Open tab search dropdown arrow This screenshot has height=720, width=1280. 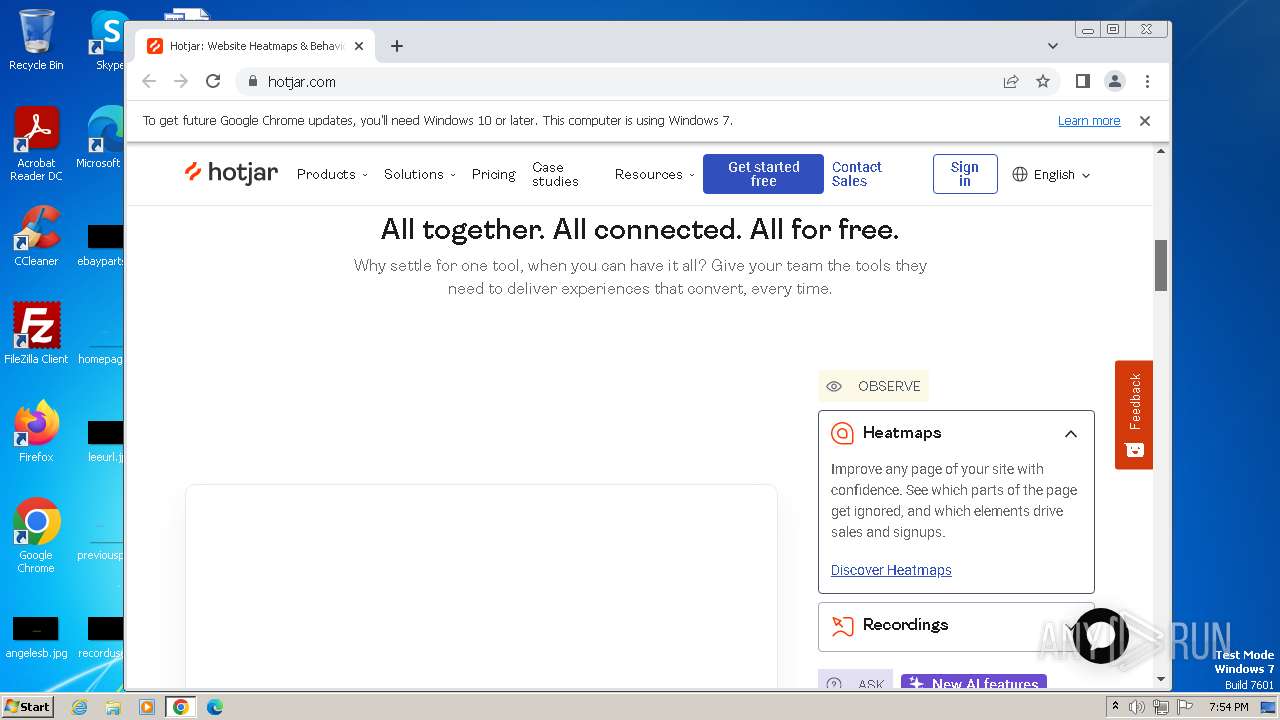(x=1053, y=46)
